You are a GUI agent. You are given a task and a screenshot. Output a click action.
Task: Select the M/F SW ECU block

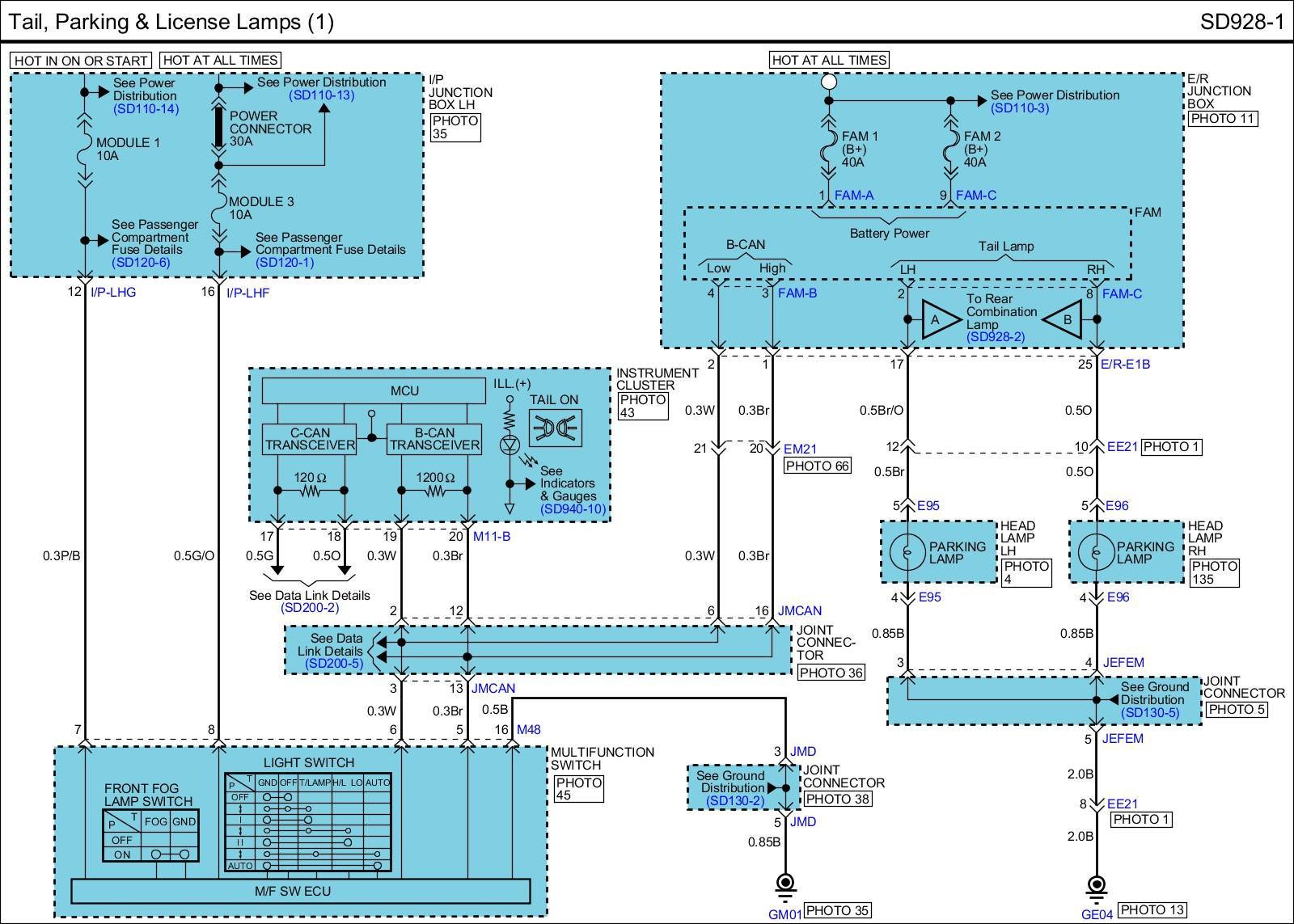click(301, 891)
